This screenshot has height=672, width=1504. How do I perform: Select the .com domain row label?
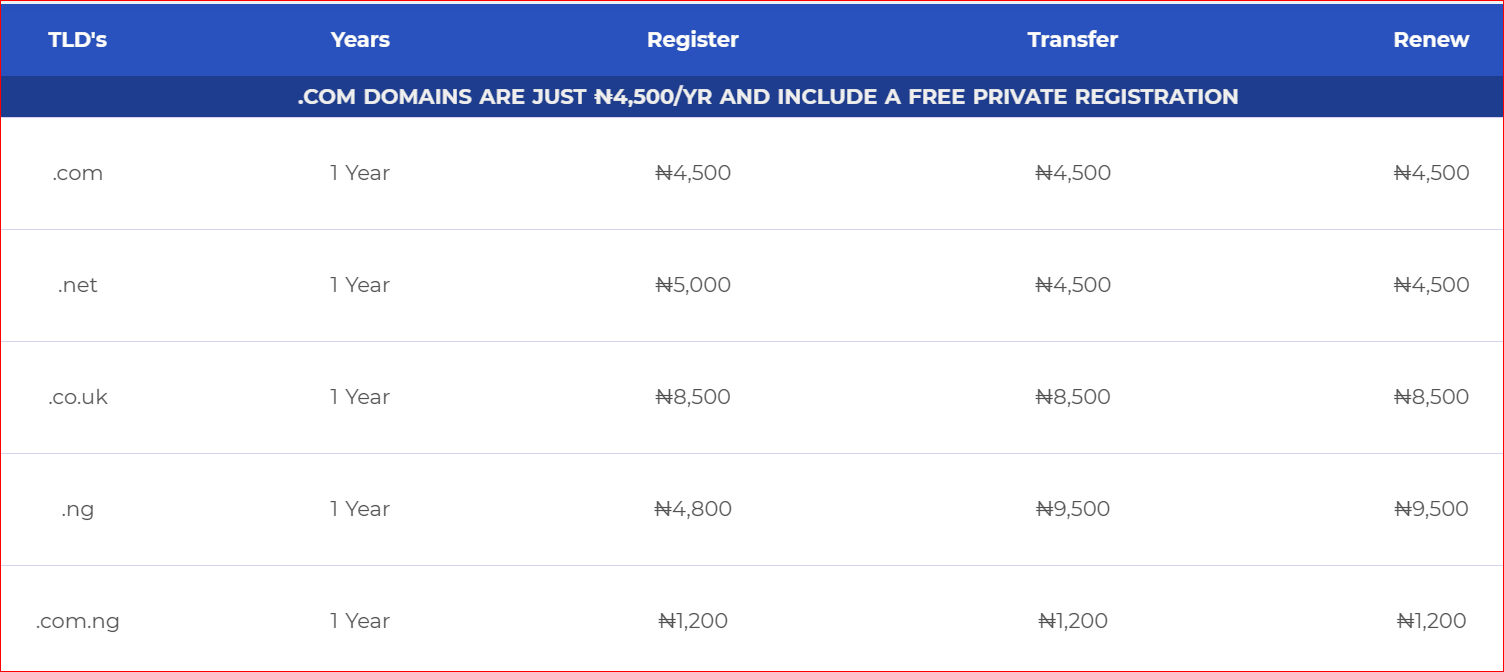[x=77, y=173]
